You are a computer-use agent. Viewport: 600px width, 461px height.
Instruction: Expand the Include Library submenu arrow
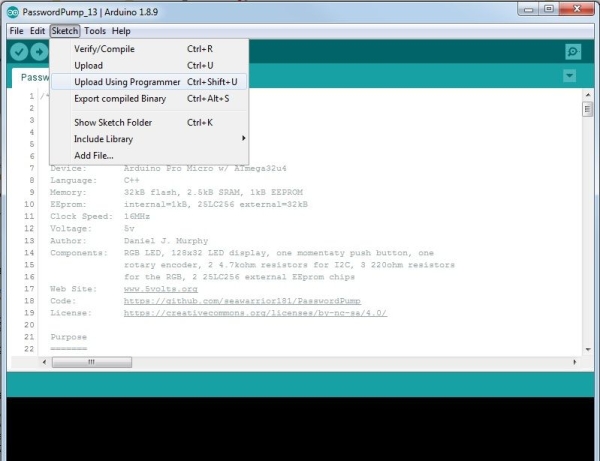tap(243, 138)
